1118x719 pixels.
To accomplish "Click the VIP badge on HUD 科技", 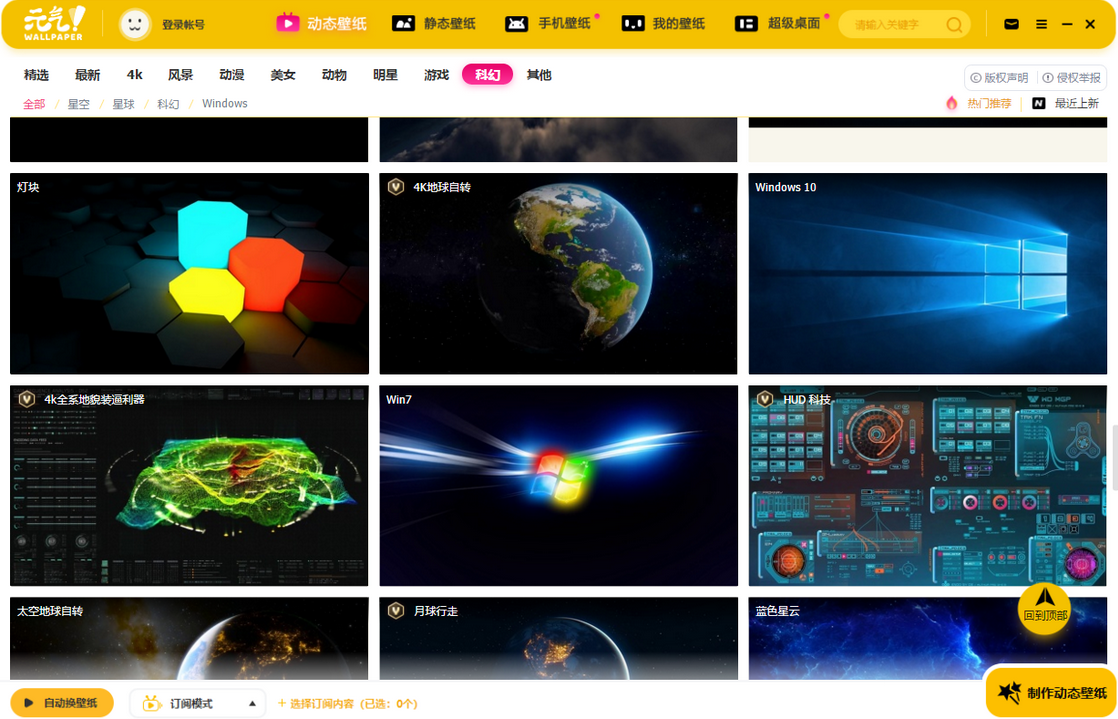I will click(x=765, y=399).
